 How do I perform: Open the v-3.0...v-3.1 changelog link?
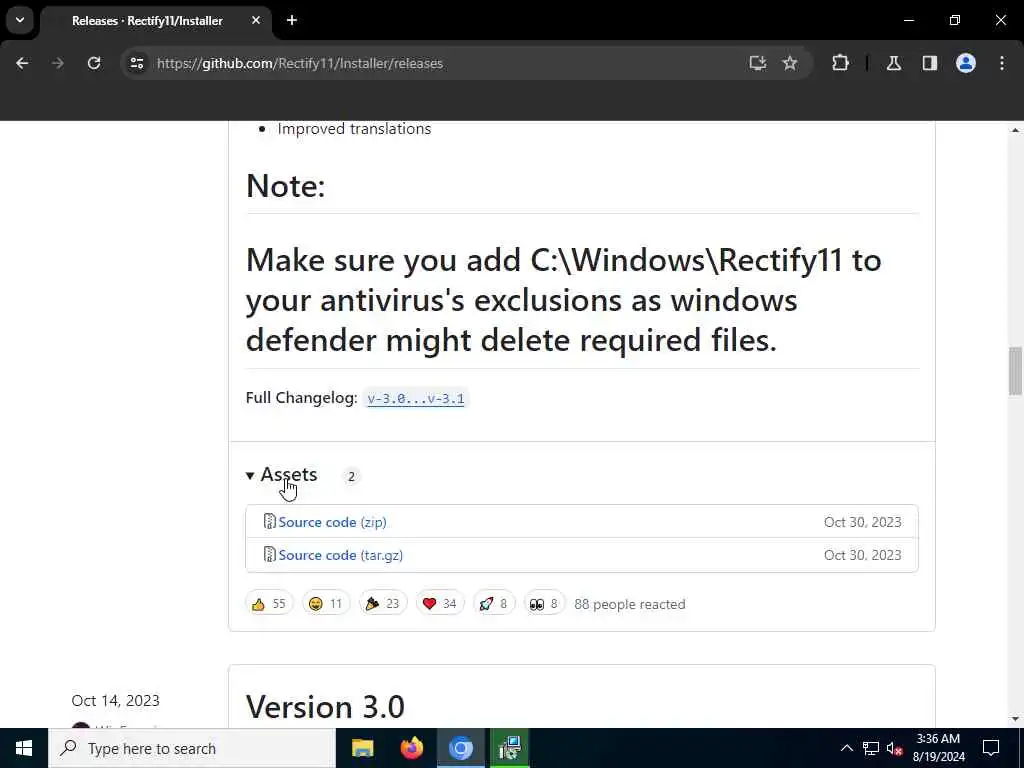[x=415, y=398]
